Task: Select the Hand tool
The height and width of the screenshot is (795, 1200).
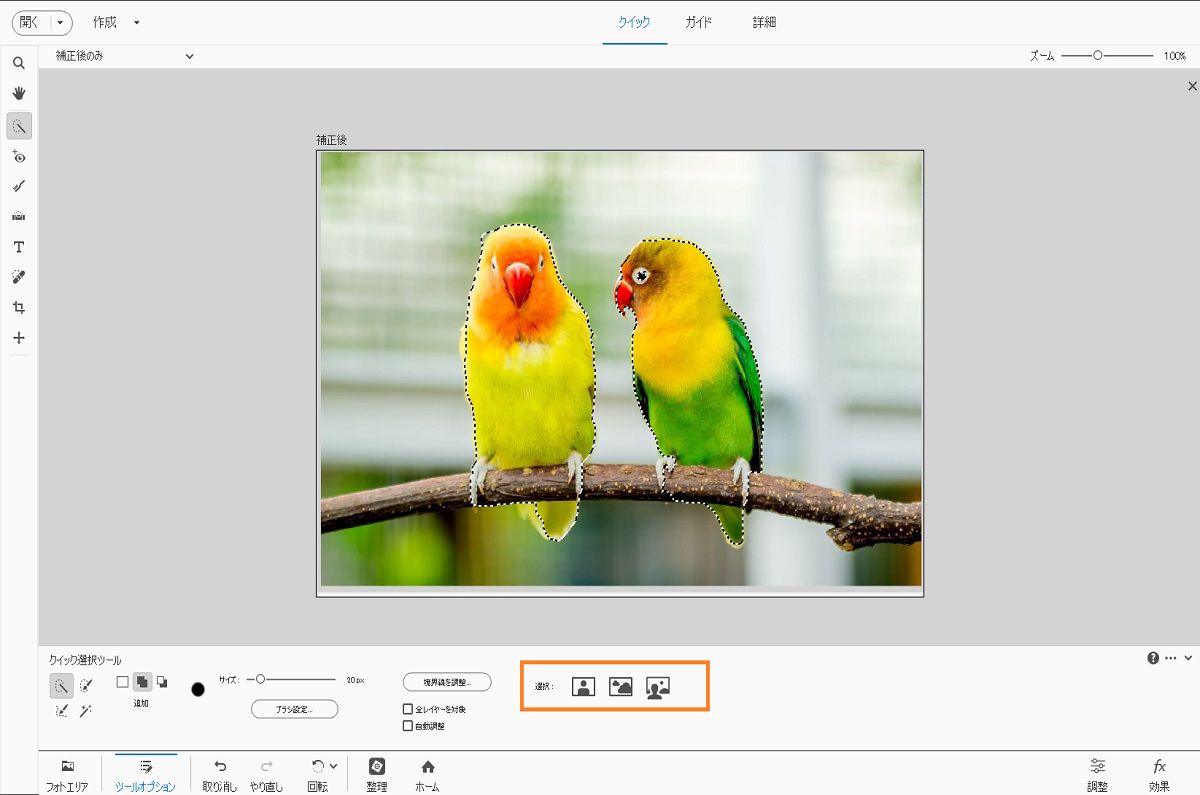Action: tap(18, 94)
